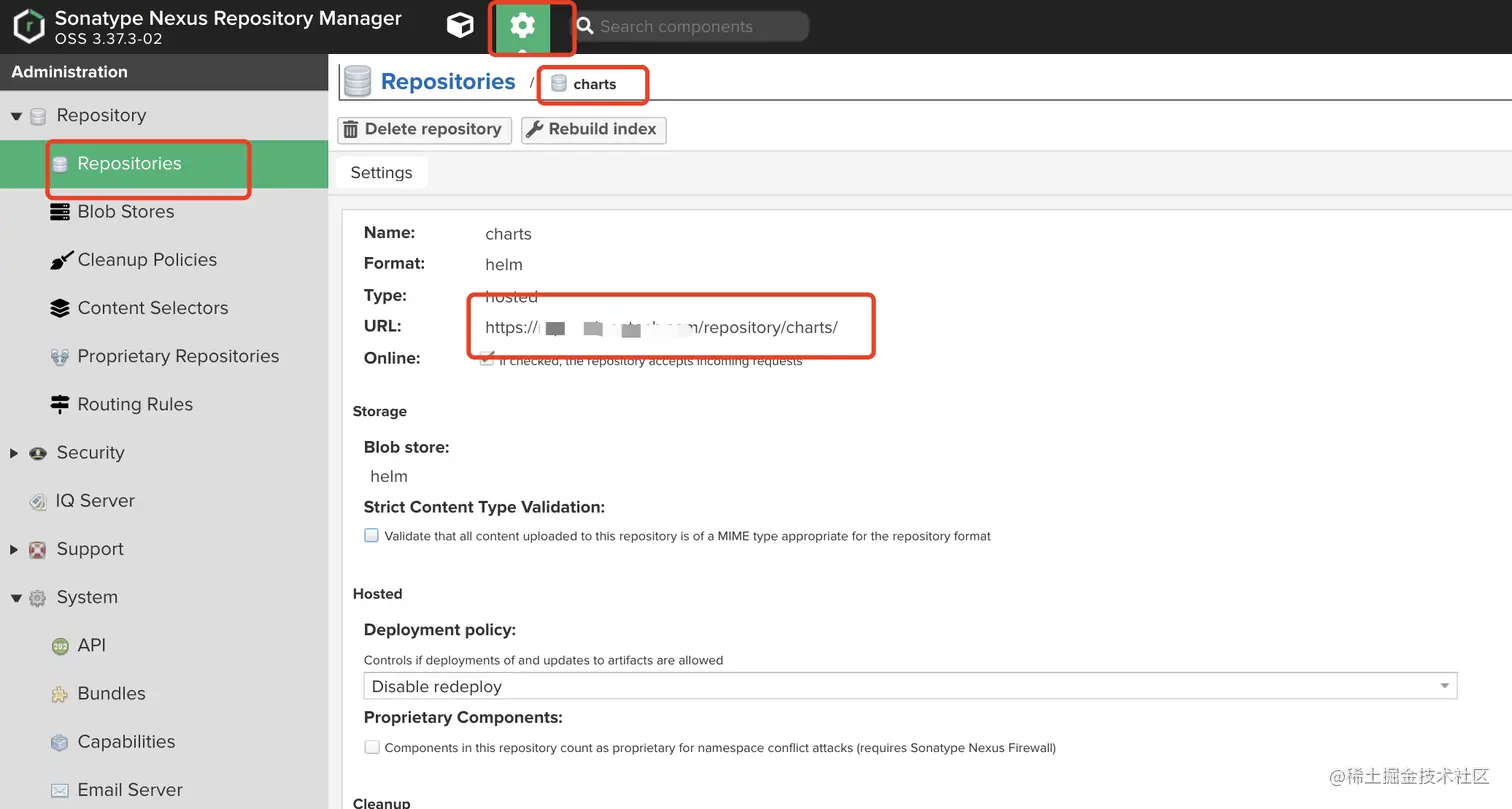Open the Deployment policy dropdown
The width and height of the screenshot is (1512, 809).
(910, 686)
